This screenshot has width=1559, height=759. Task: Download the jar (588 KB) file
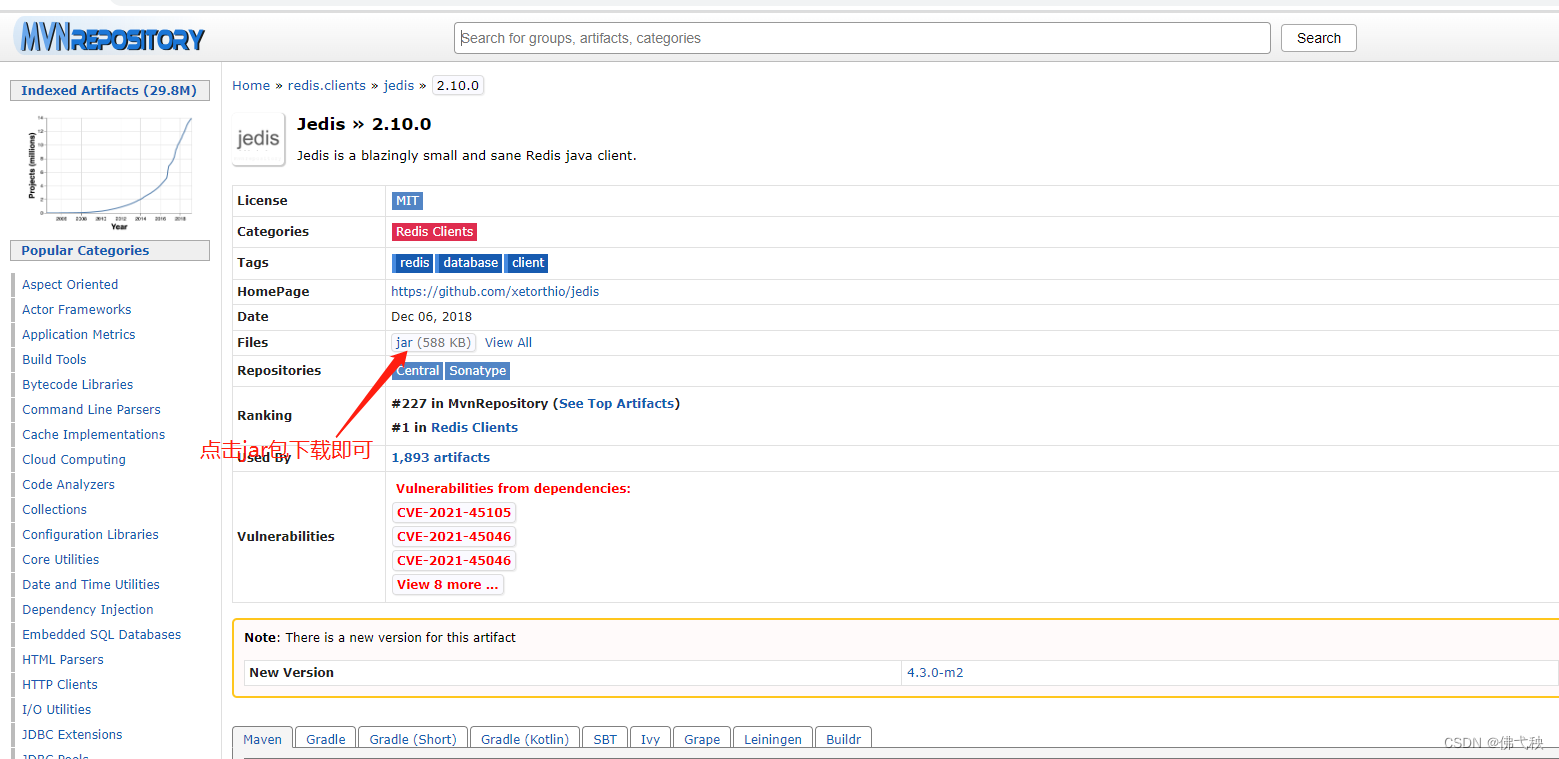[433, 343]
